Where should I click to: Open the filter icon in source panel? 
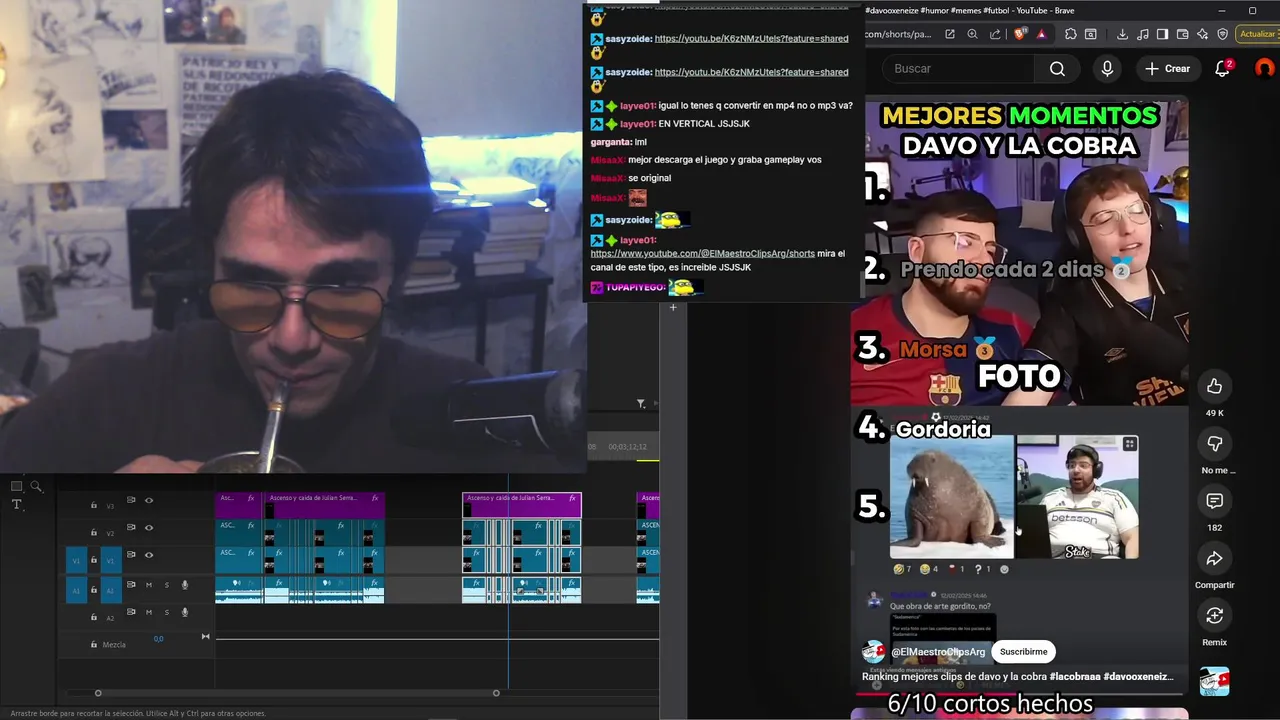[641, 404]
